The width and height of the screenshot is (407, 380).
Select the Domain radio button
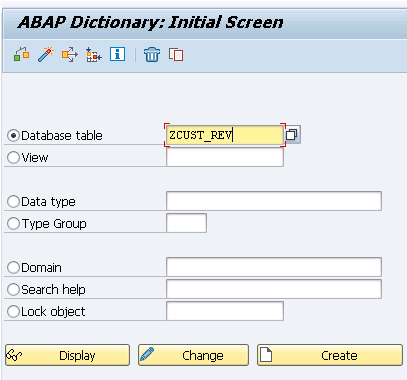pyautogui.click(x=13, y=268)
